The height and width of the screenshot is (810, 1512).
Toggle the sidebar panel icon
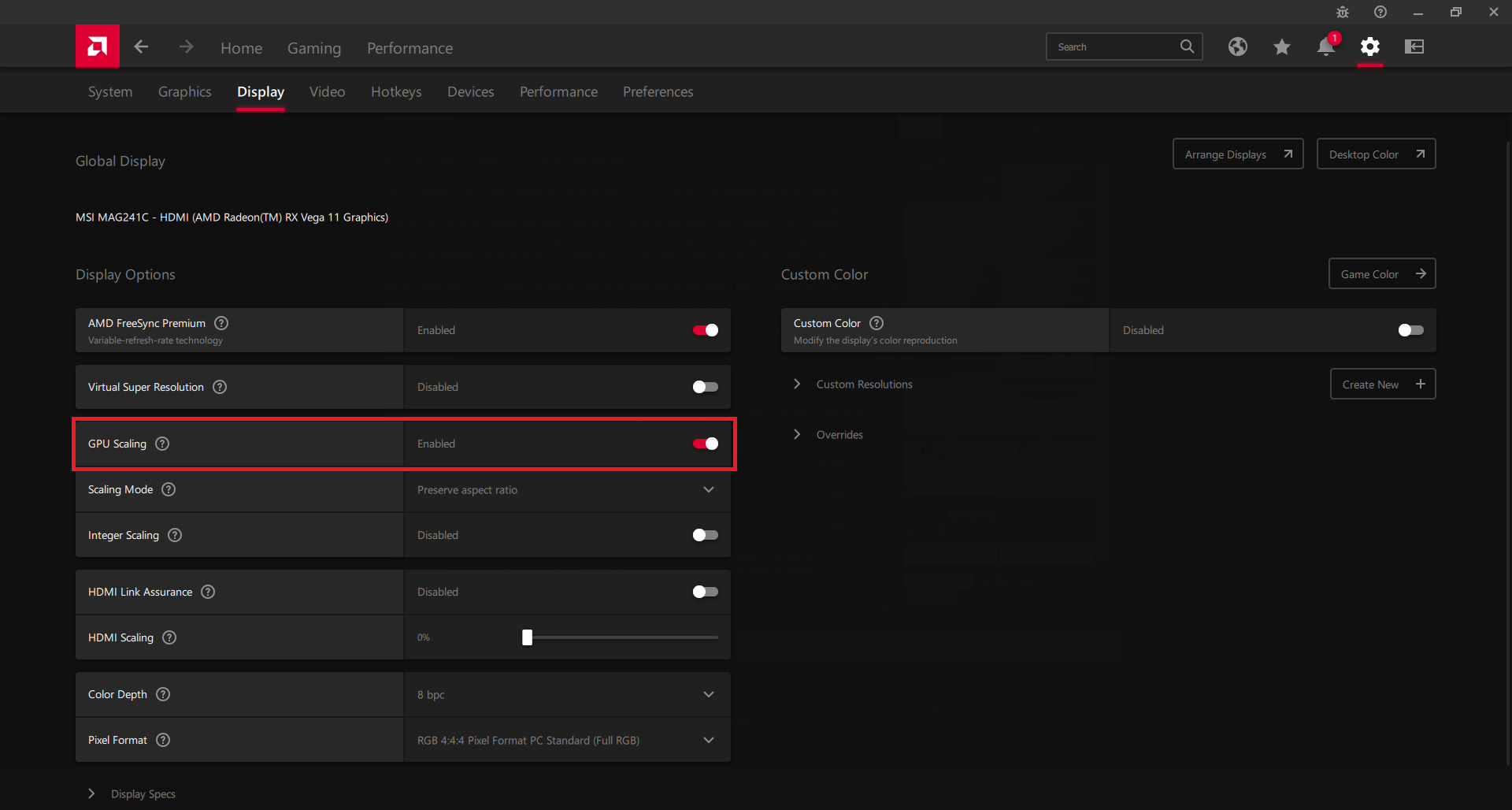(1414, 47)
